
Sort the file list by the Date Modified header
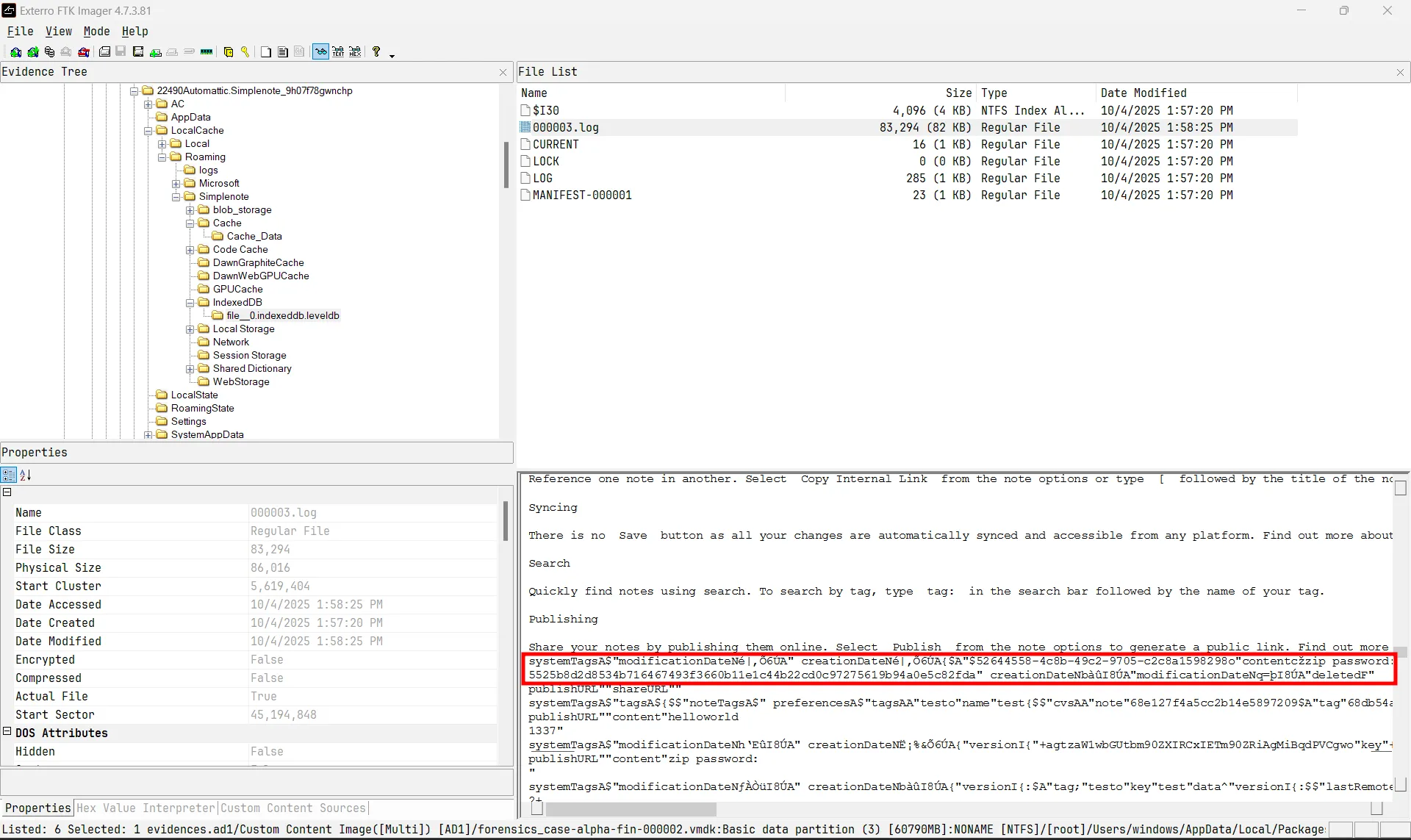tap(1143, 93)
